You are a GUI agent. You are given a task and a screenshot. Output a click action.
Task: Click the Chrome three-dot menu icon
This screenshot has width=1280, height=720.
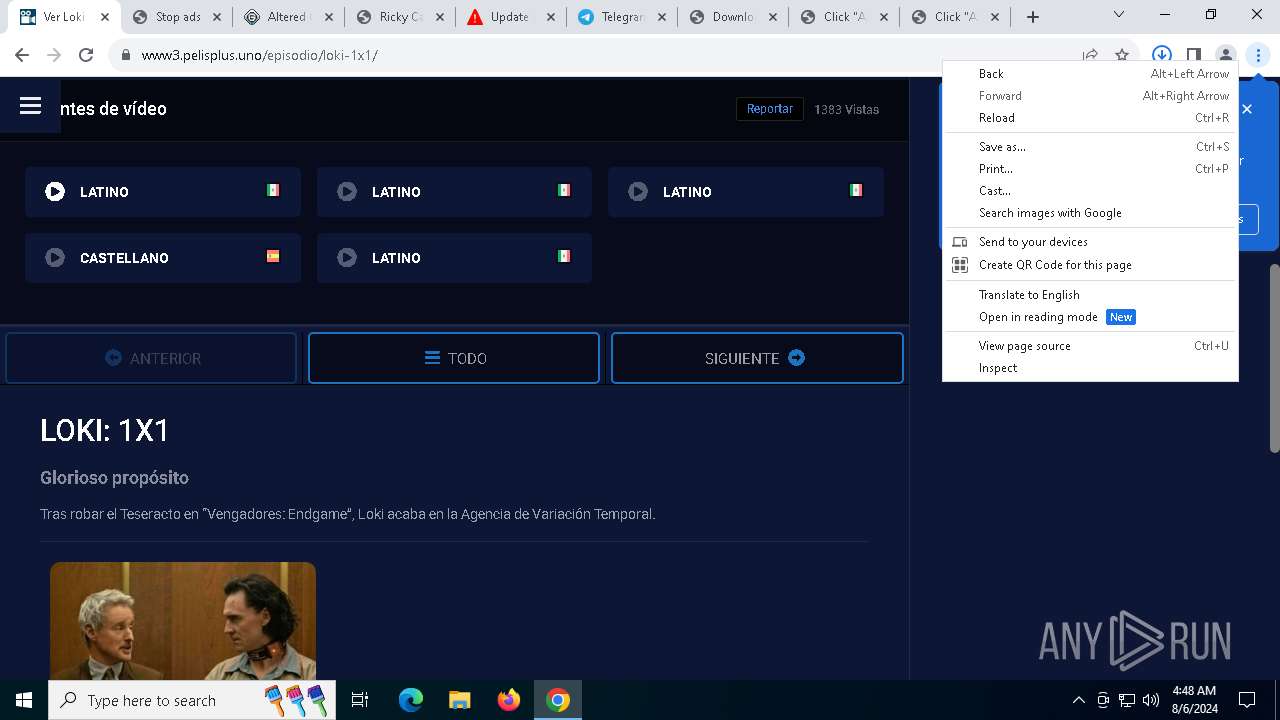(1258, 55)
